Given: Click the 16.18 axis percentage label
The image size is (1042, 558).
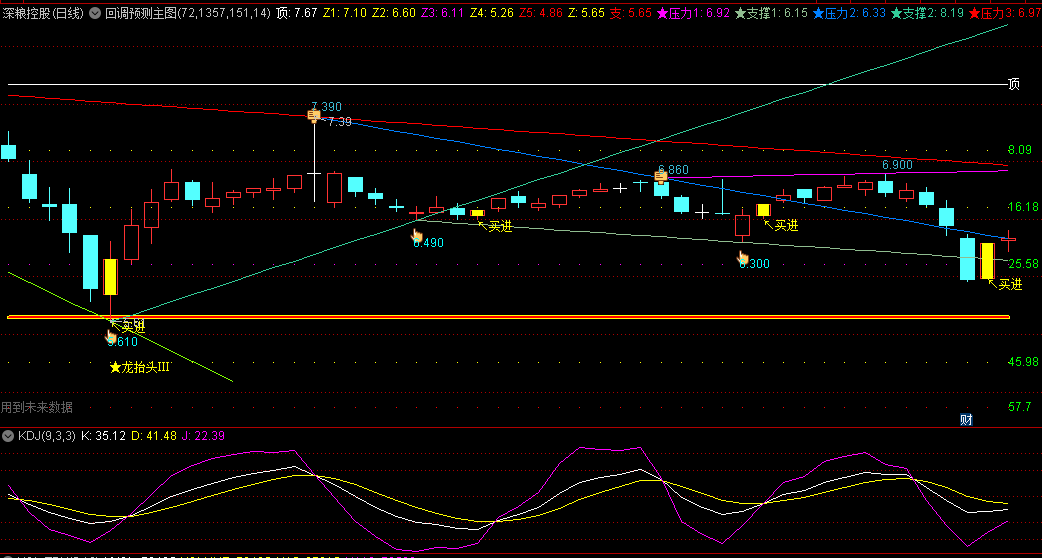Looking at the screenshot, I should (x=1023, y=207).
